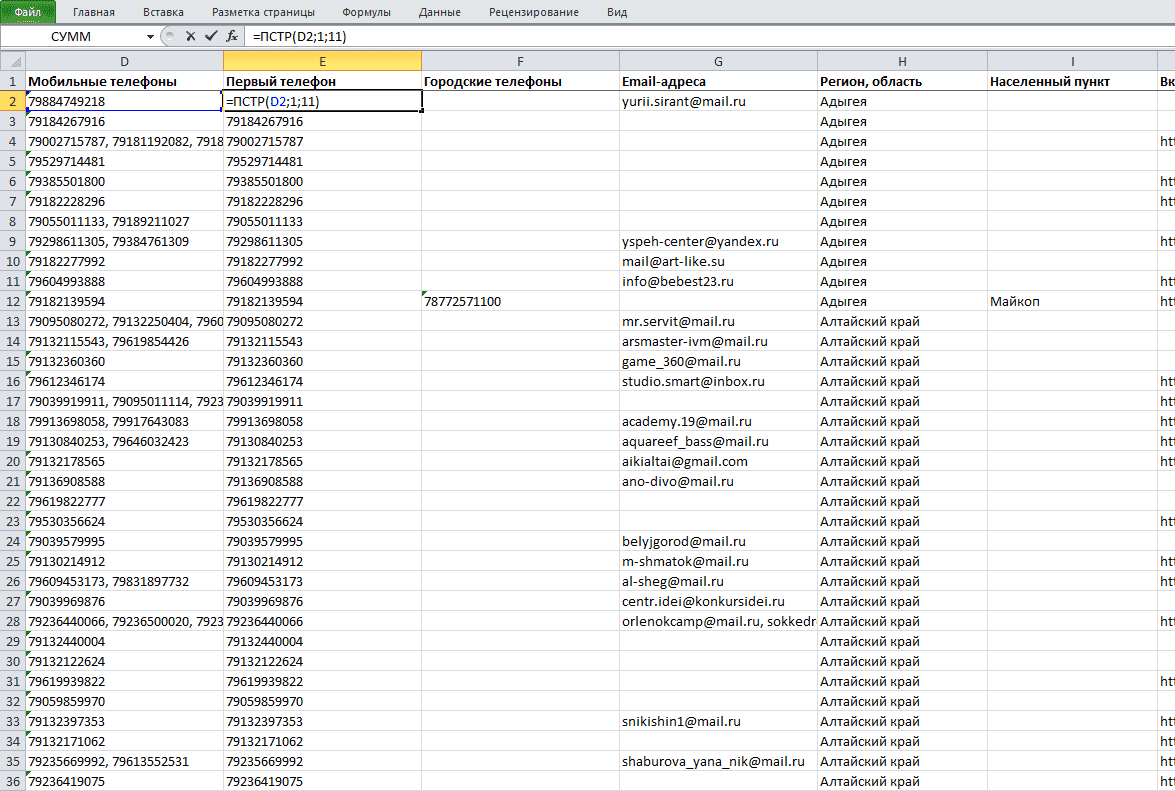This screenshot has height=791, width=1175.
Task: Click Адыгея cell in row 2
Action: point(902,101)
